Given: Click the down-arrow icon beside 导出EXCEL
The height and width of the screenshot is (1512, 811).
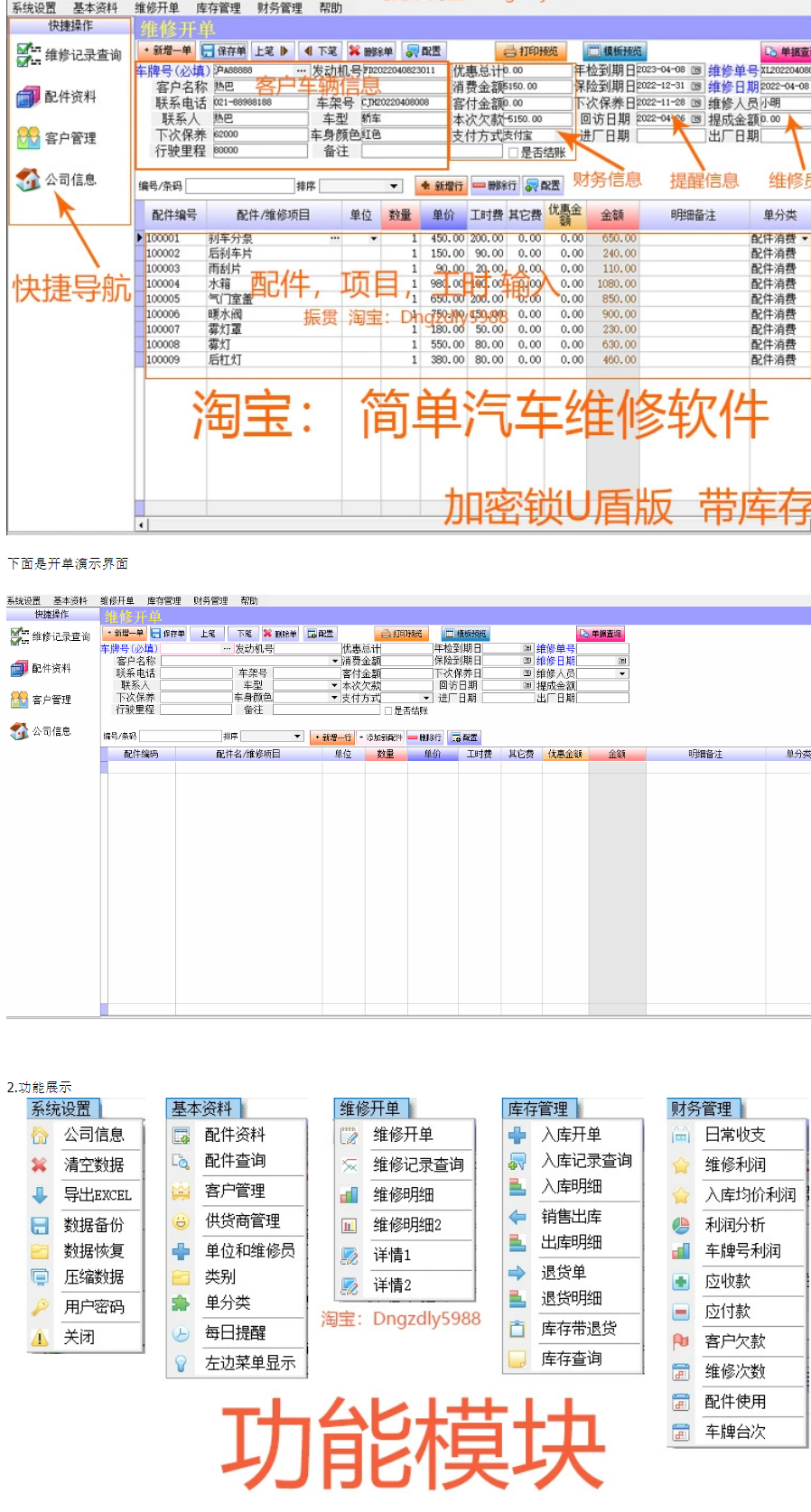Looking at the screenshot, I should point(40,1195).
